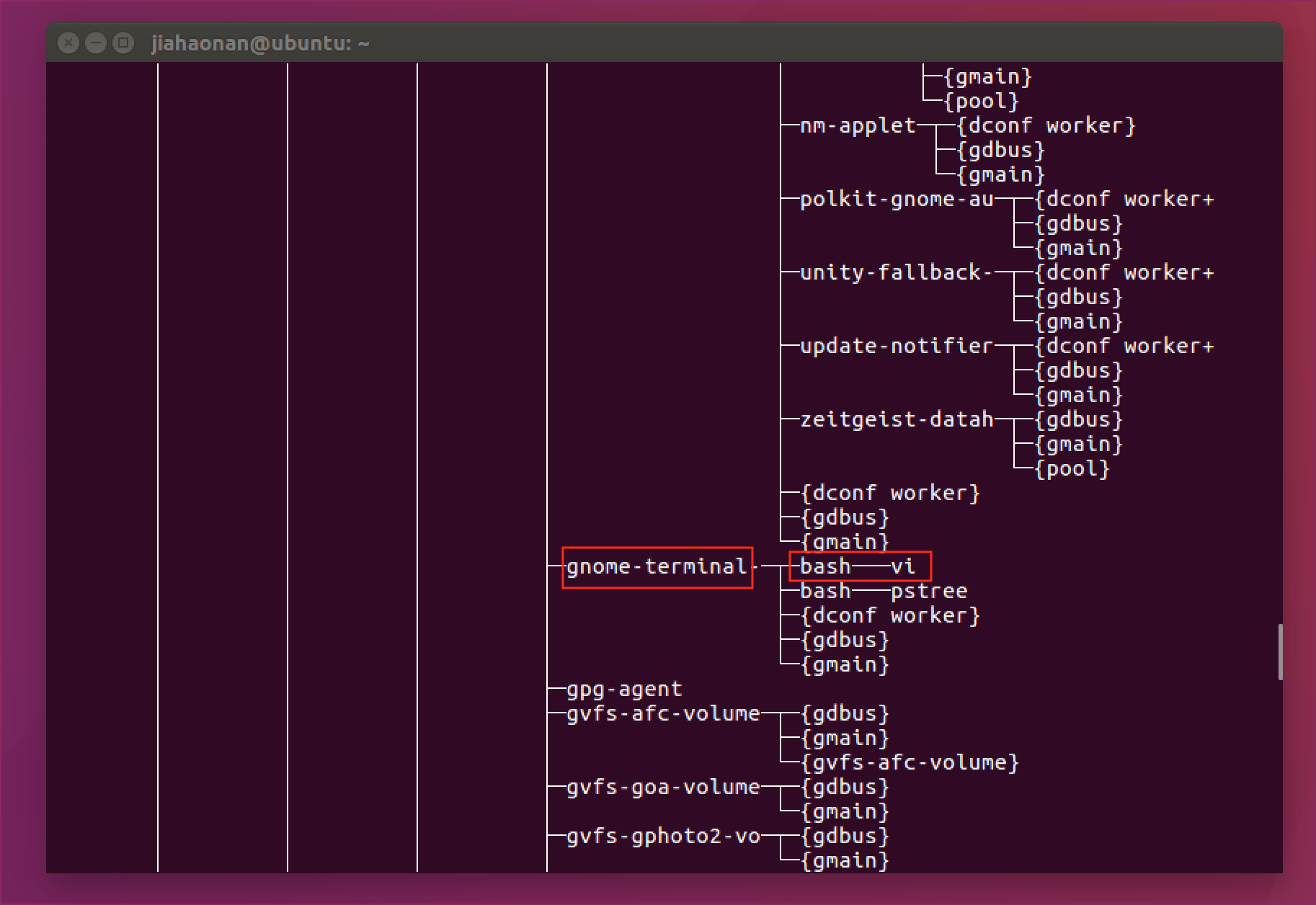The width and height of the screenshot is (1316, 905).
Task: Click the {gvfs-afc-volume} thread entry
Action: click(910, 763)
